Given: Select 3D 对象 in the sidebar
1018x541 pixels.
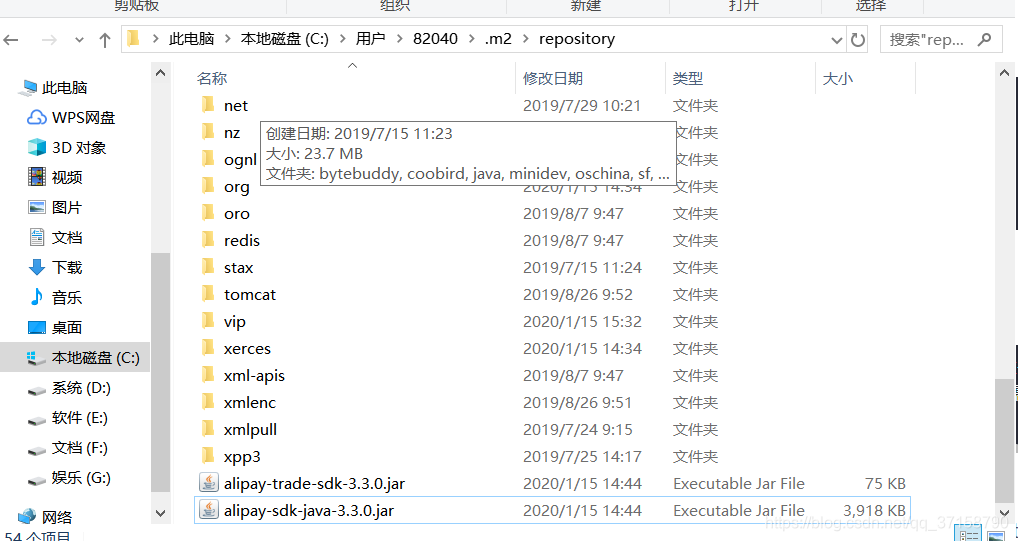Looking at the screenshot, I should coord(67,147).
